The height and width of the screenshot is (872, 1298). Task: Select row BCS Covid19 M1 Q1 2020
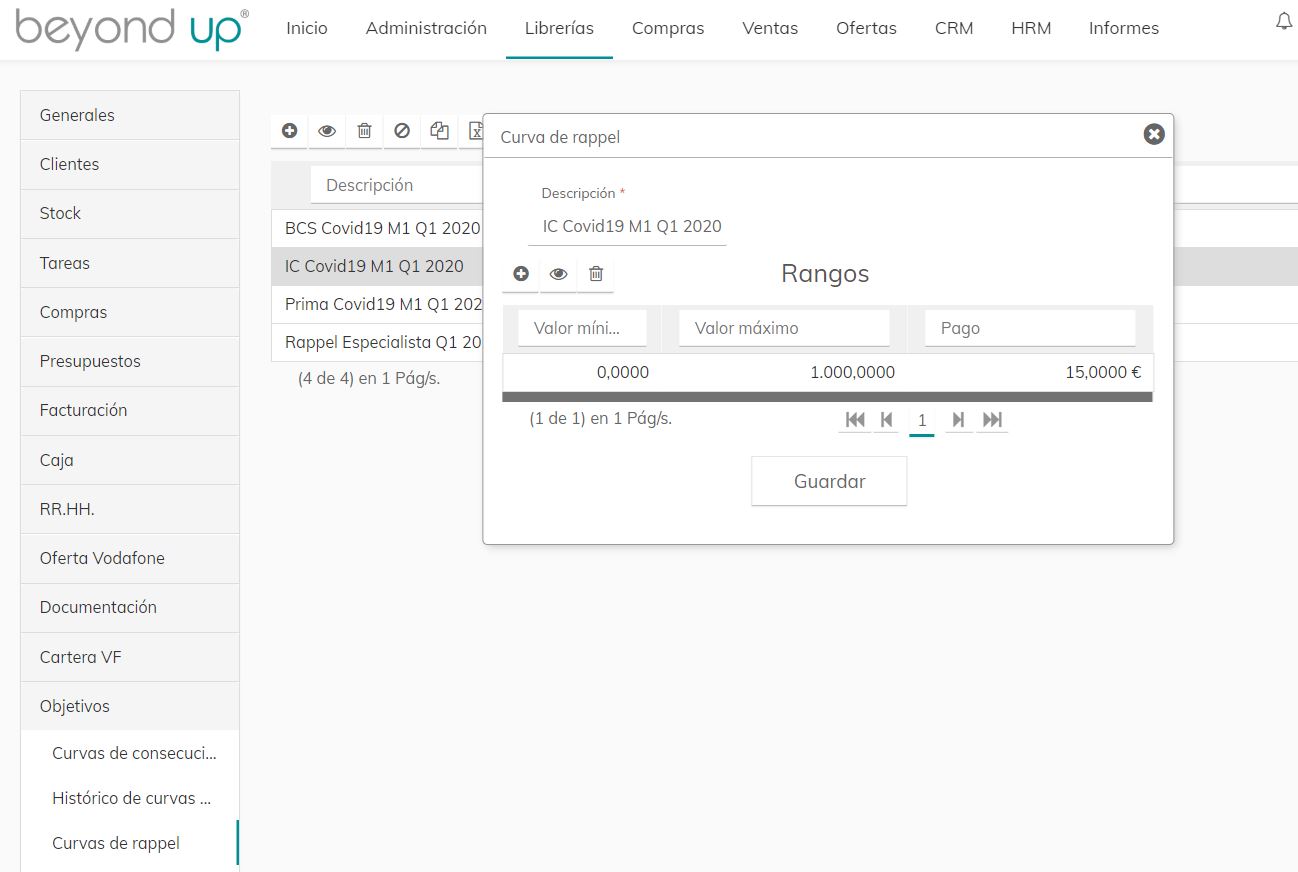point(377,228)
